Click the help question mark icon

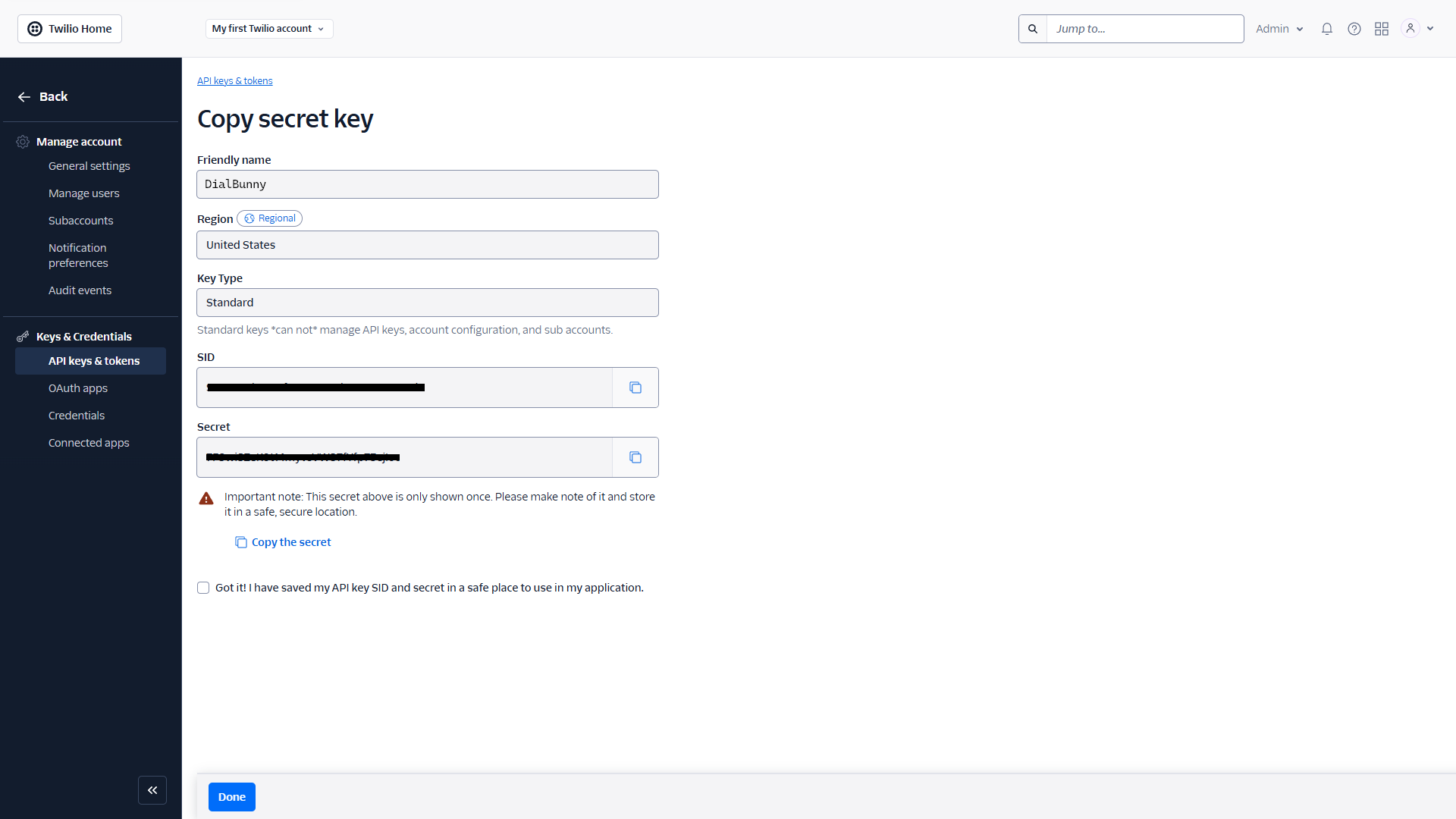coord(1354,28)
